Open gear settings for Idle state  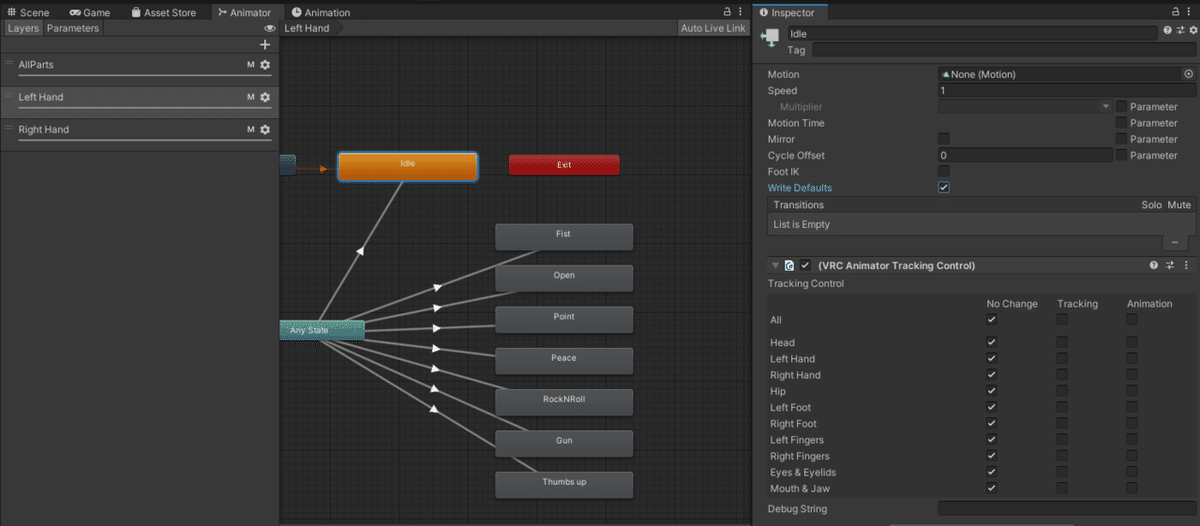pyautogui.click(x=1192, y=32)
